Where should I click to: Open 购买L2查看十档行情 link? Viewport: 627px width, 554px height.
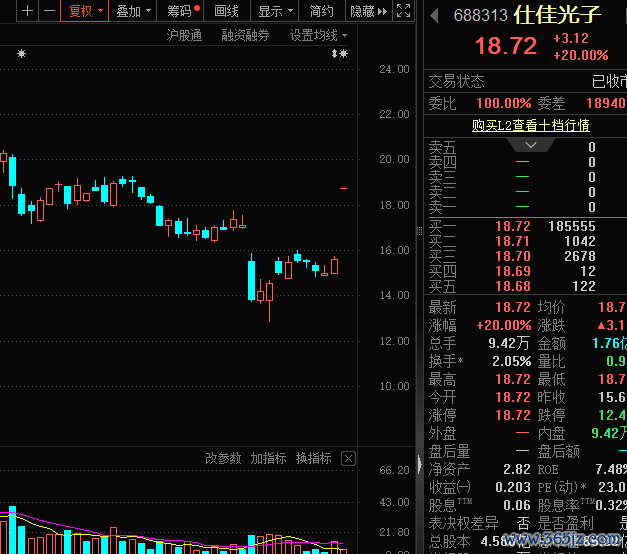point(530,125)
